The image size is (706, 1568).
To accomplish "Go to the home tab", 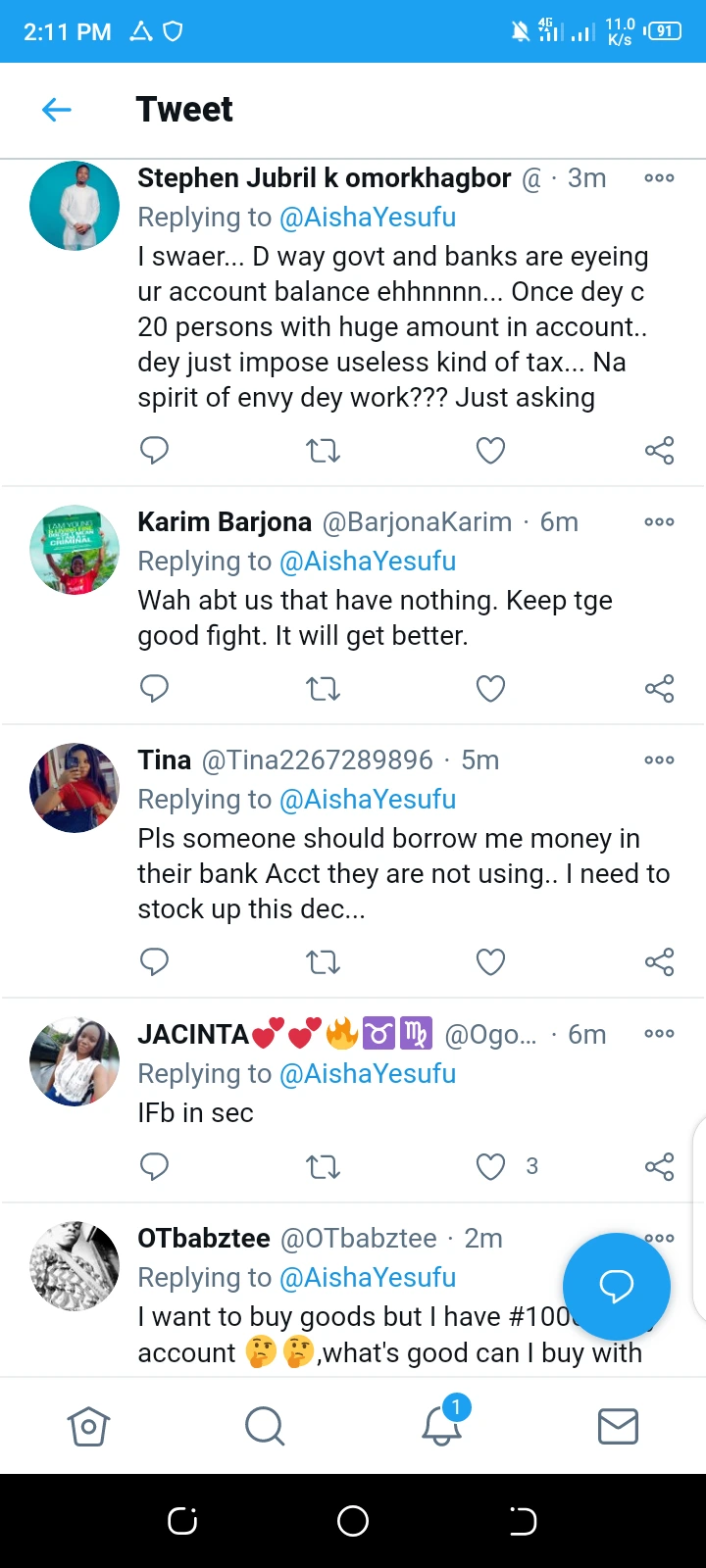I will (88, 1426).
